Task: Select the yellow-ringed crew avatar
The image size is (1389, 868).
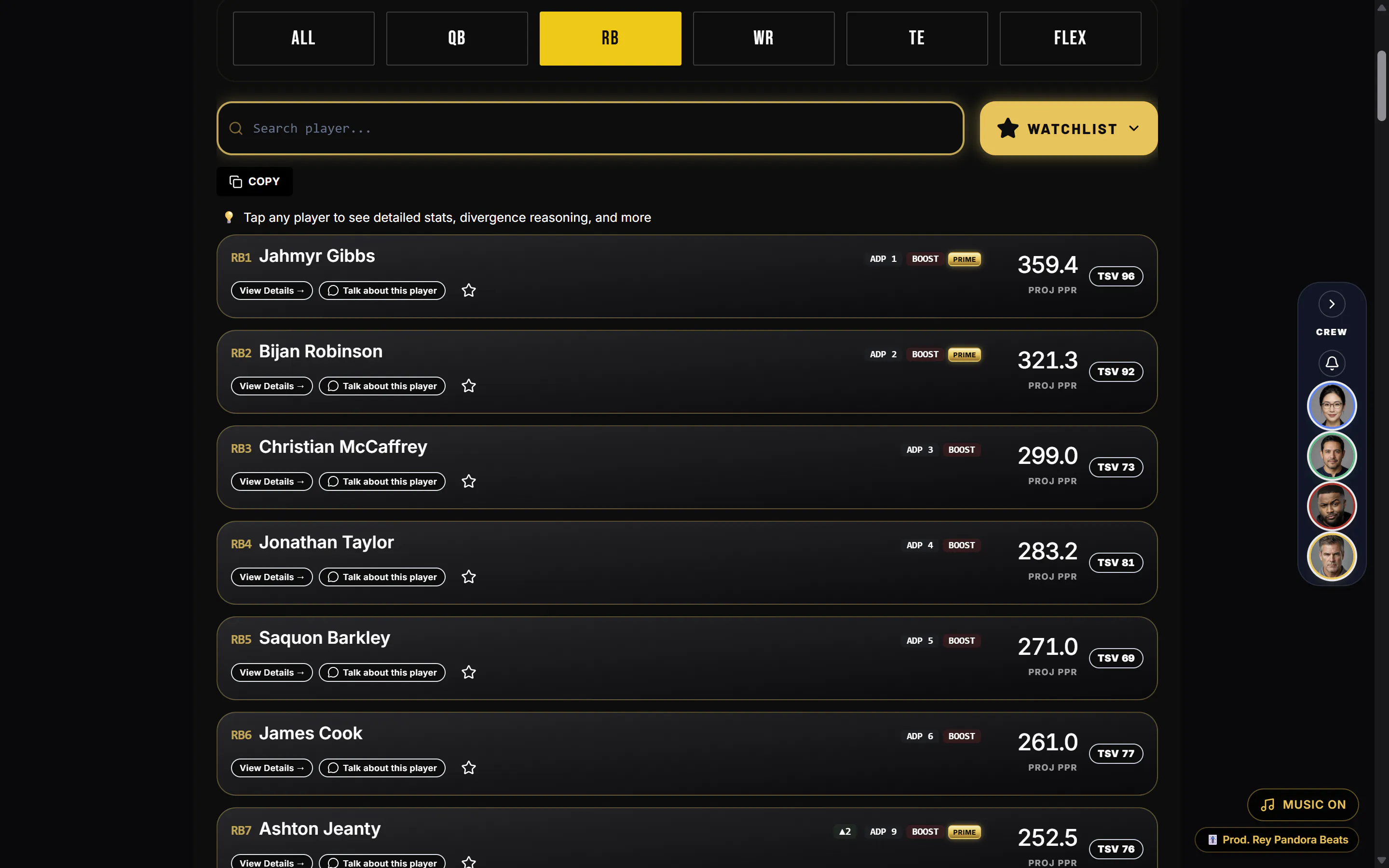Action: (1332, 556)
